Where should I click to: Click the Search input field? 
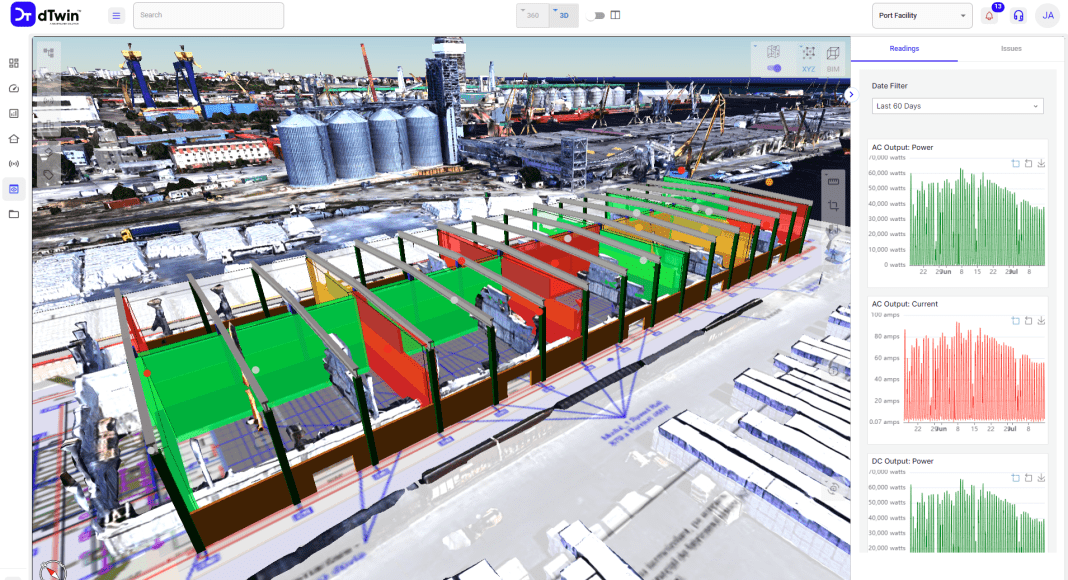tap(208, 15)
